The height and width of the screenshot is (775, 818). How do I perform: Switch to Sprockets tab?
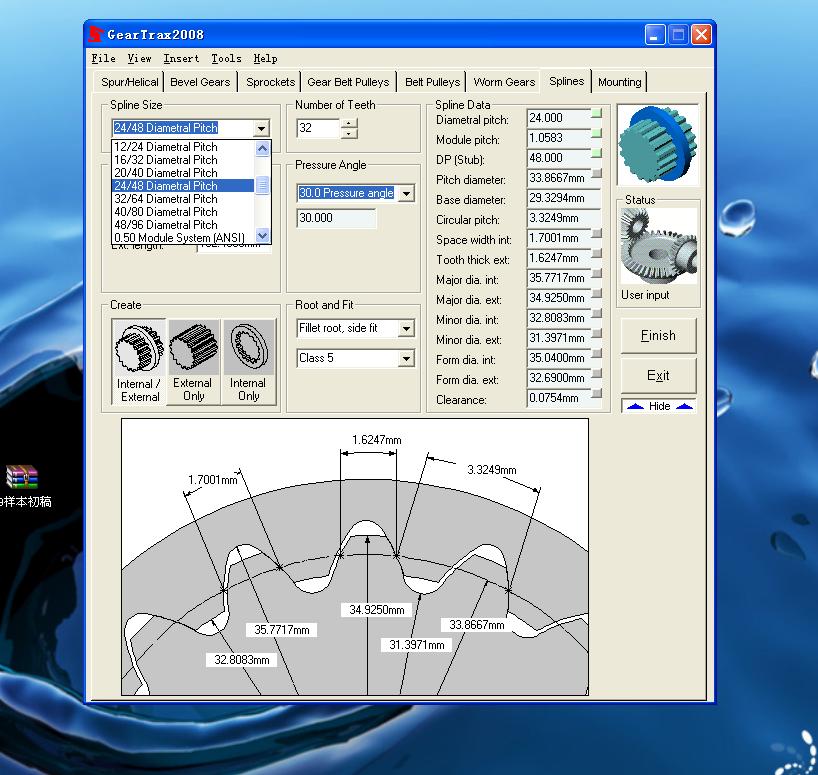tap(270, 82)
